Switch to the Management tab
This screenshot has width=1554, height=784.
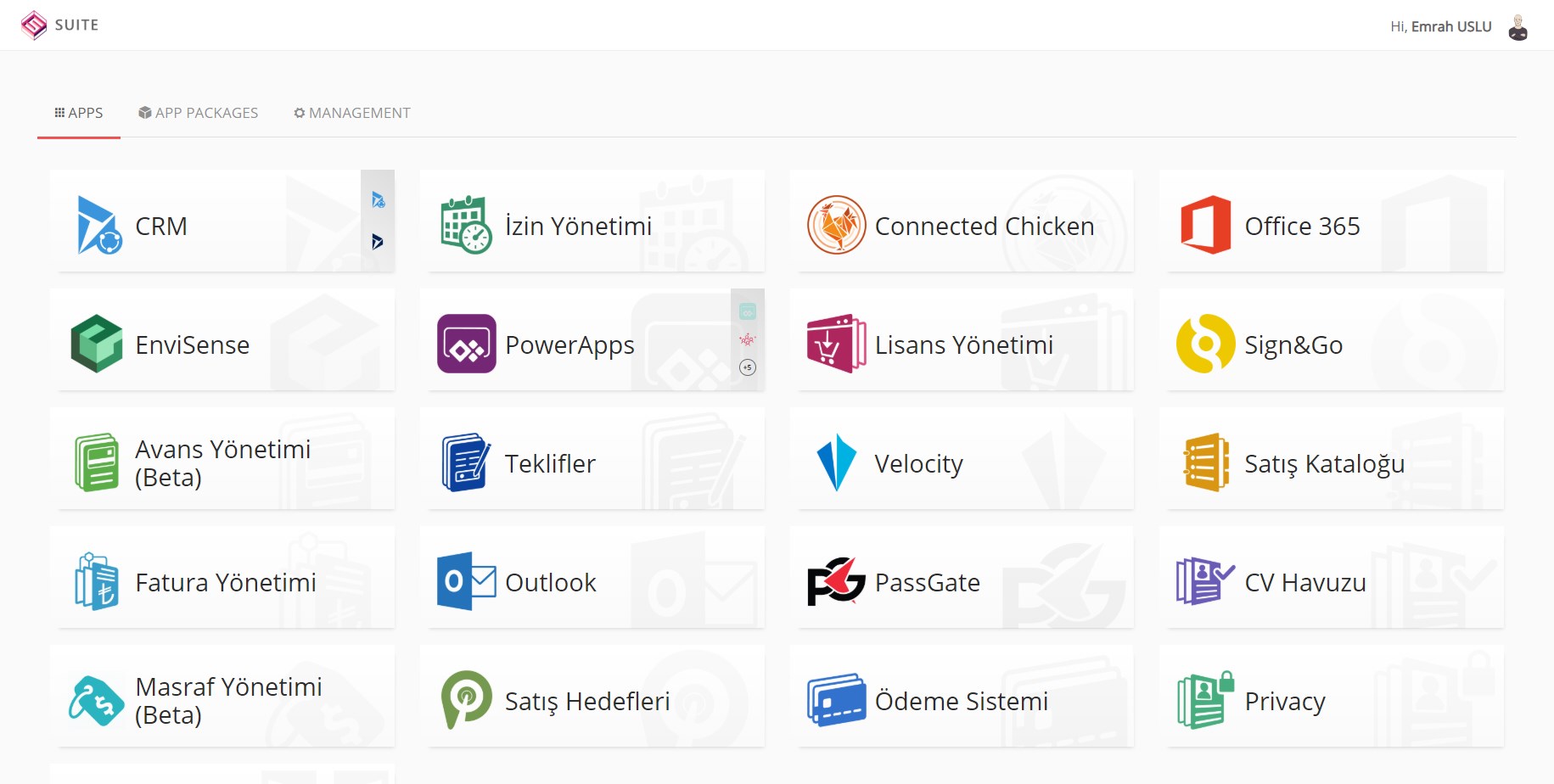coord(351,113)
